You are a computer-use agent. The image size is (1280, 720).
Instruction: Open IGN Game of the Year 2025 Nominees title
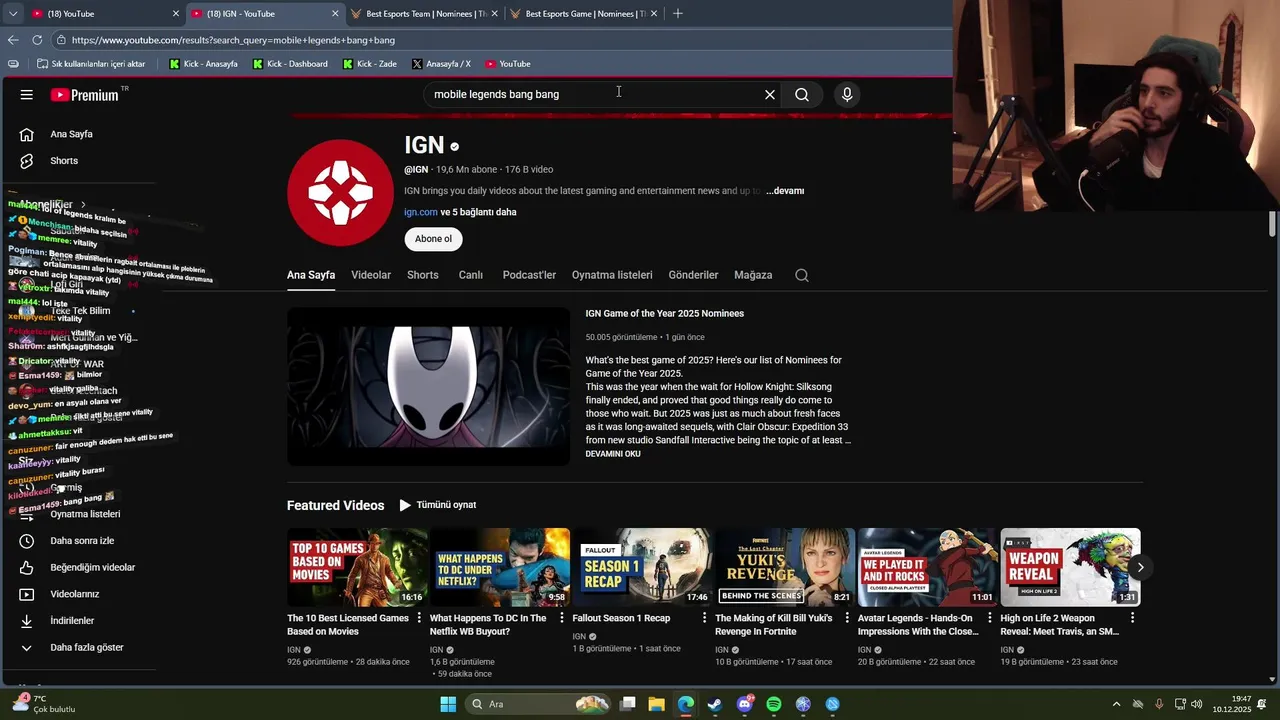665,314
